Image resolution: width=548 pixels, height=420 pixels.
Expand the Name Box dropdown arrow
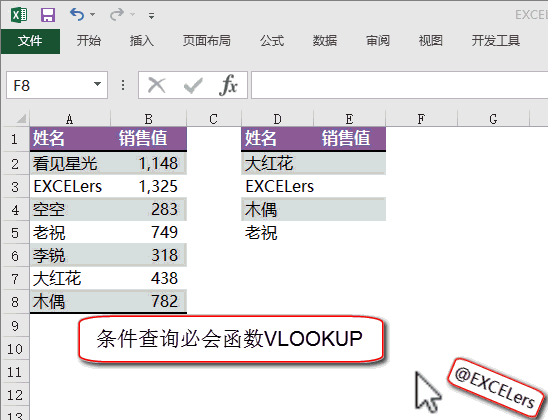point(98,84)
